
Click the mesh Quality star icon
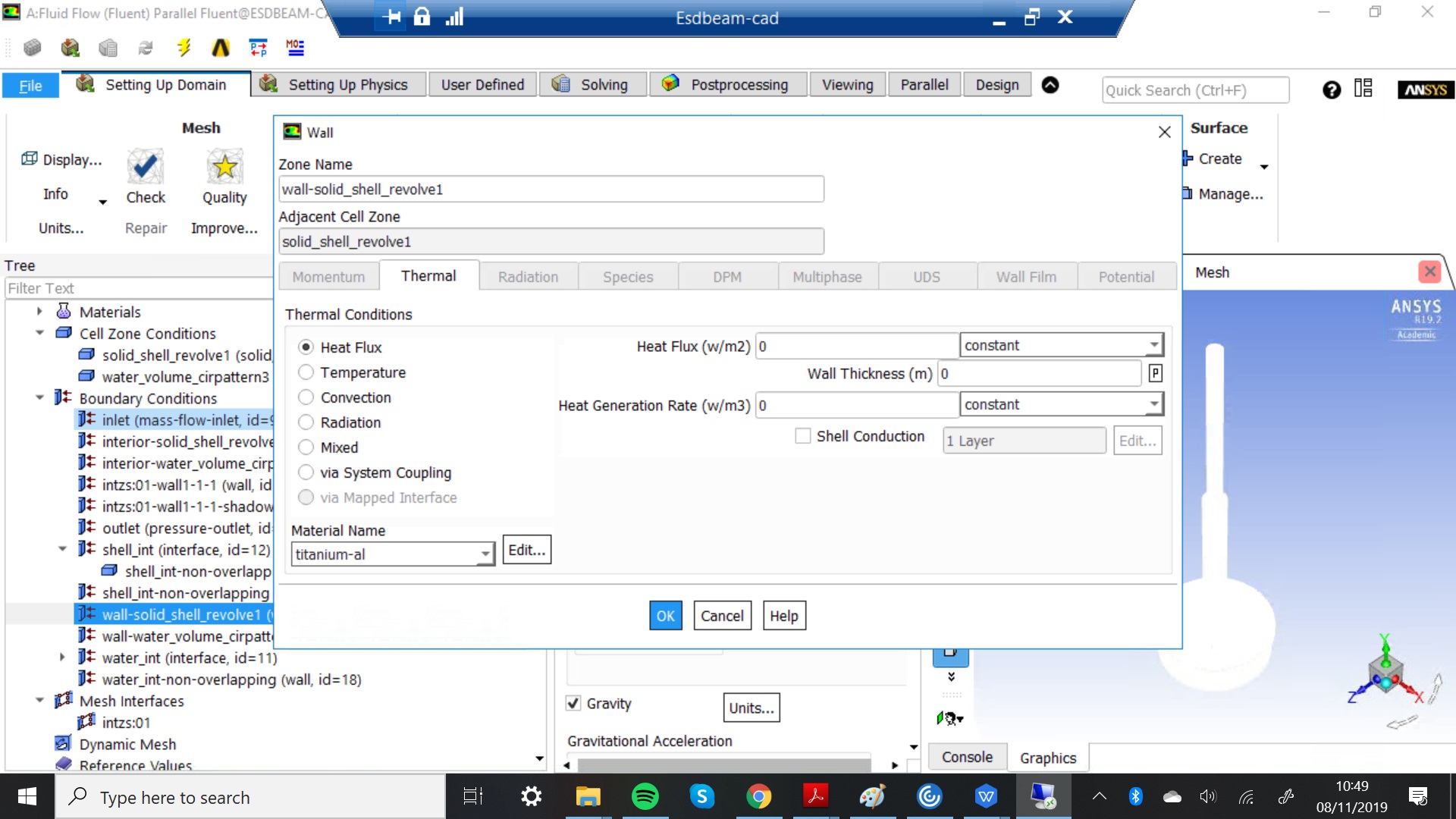pos(224,168)
